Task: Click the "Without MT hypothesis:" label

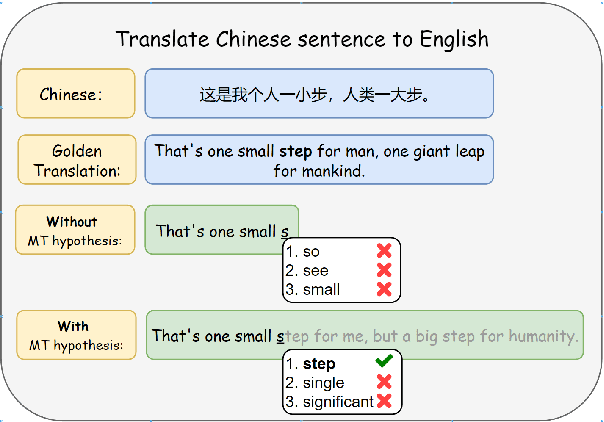Action: point(76,230)
